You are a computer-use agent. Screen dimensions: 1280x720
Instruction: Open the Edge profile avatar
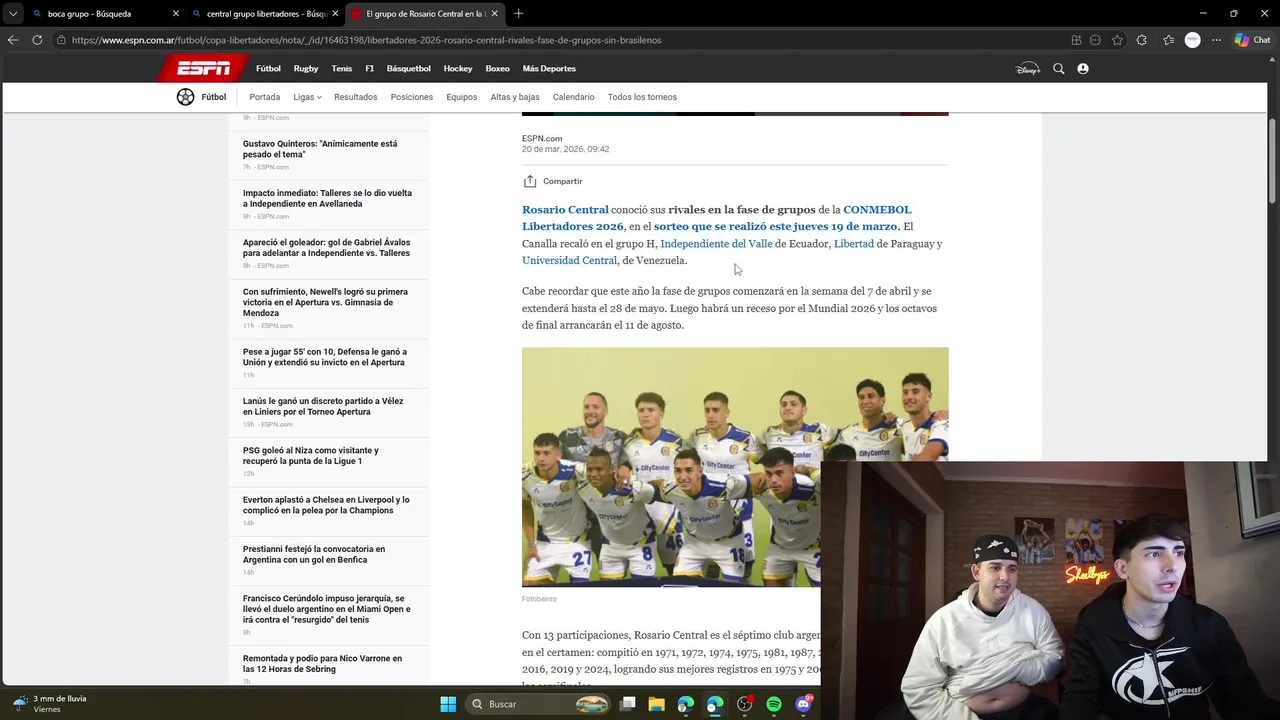point(1192,40)
